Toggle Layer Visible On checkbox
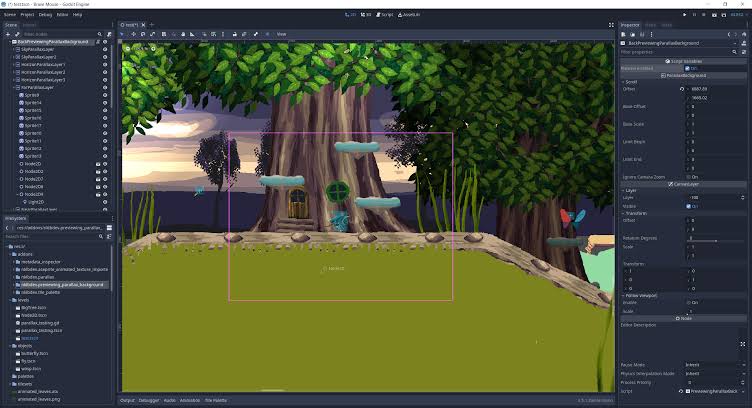 [689, 206]
